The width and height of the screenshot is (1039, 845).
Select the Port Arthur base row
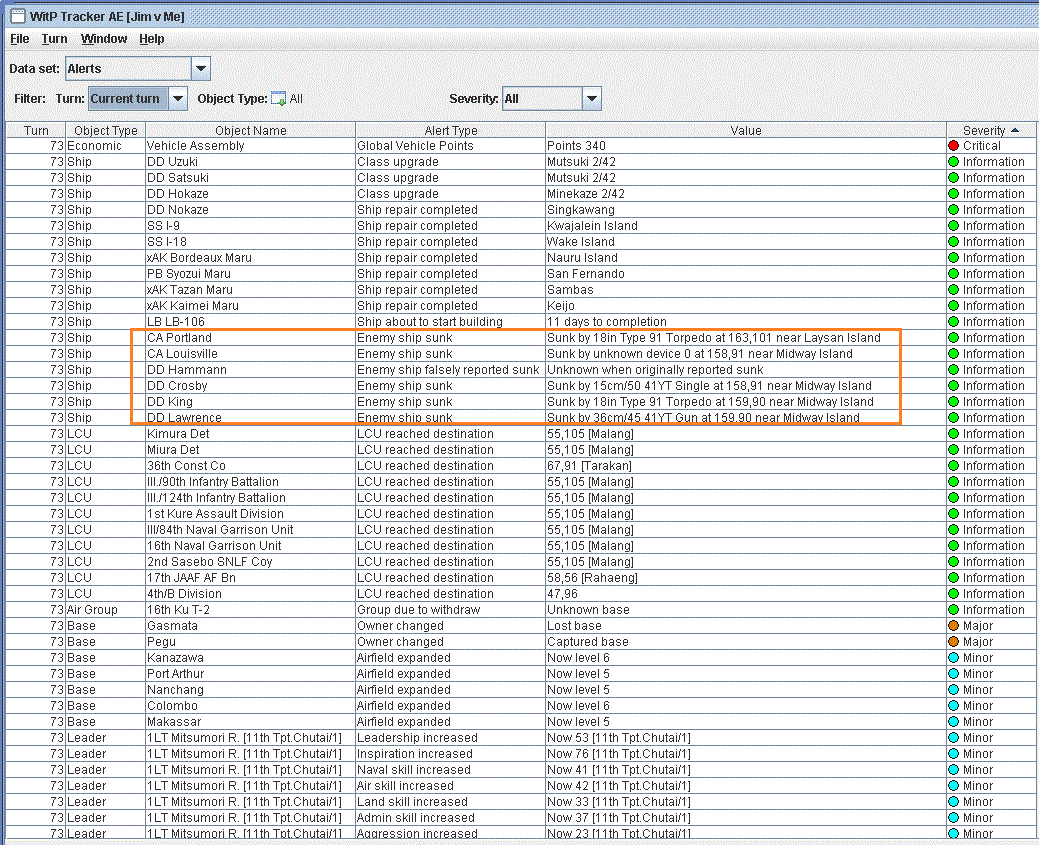[521, 673]
